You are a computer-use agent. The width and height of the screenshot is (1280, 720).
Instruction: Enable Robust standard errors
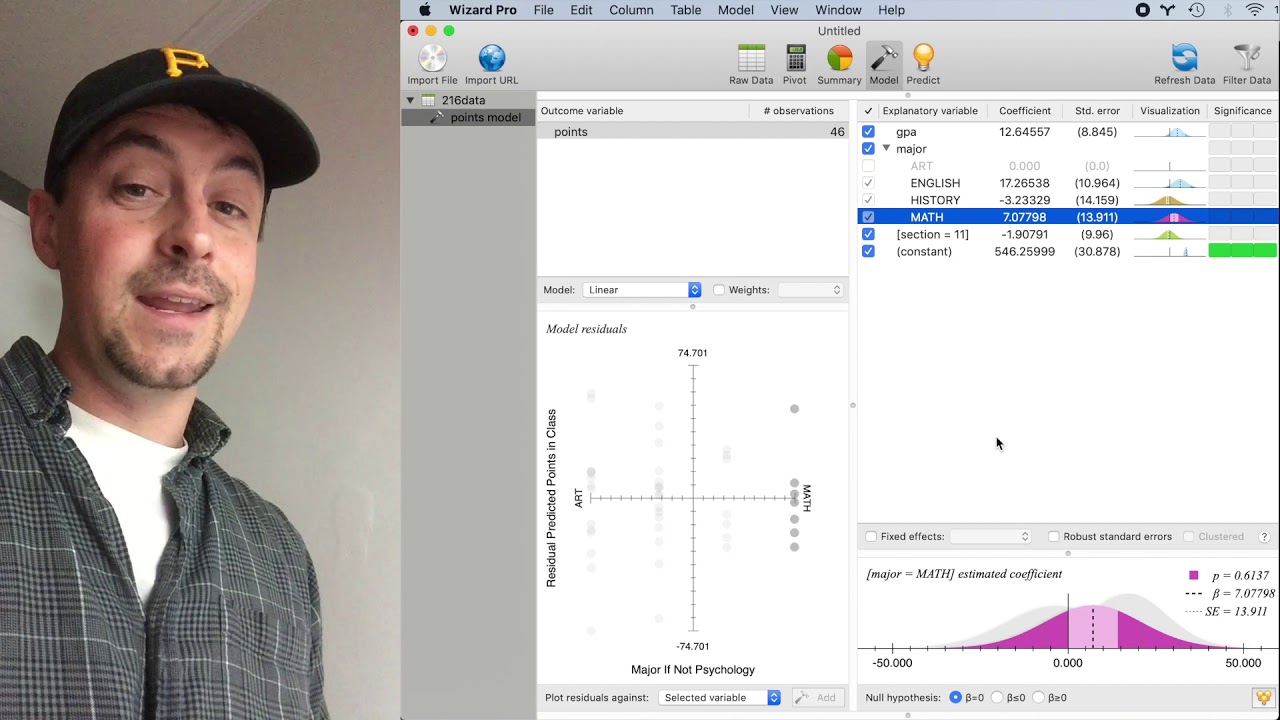click(1053, 537)
